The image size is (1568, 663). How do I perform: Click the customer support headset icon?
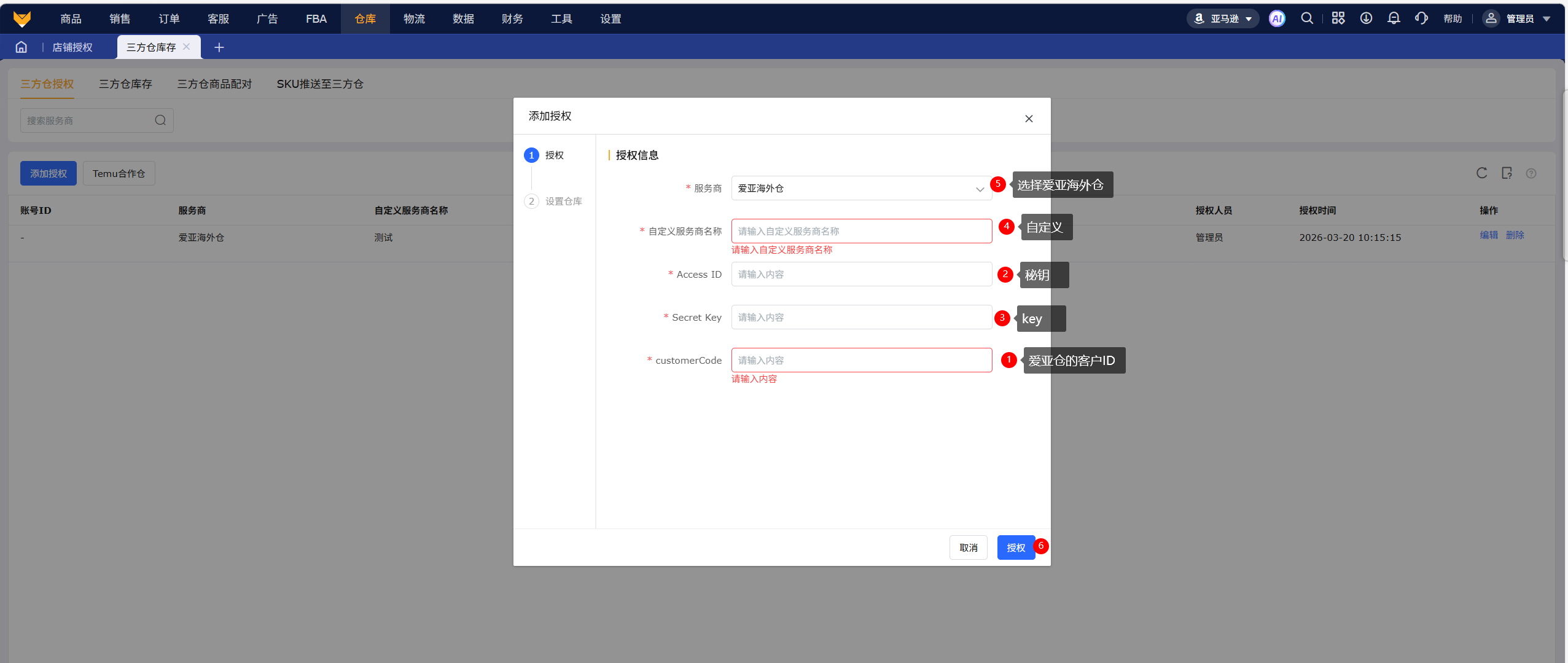1421,19
